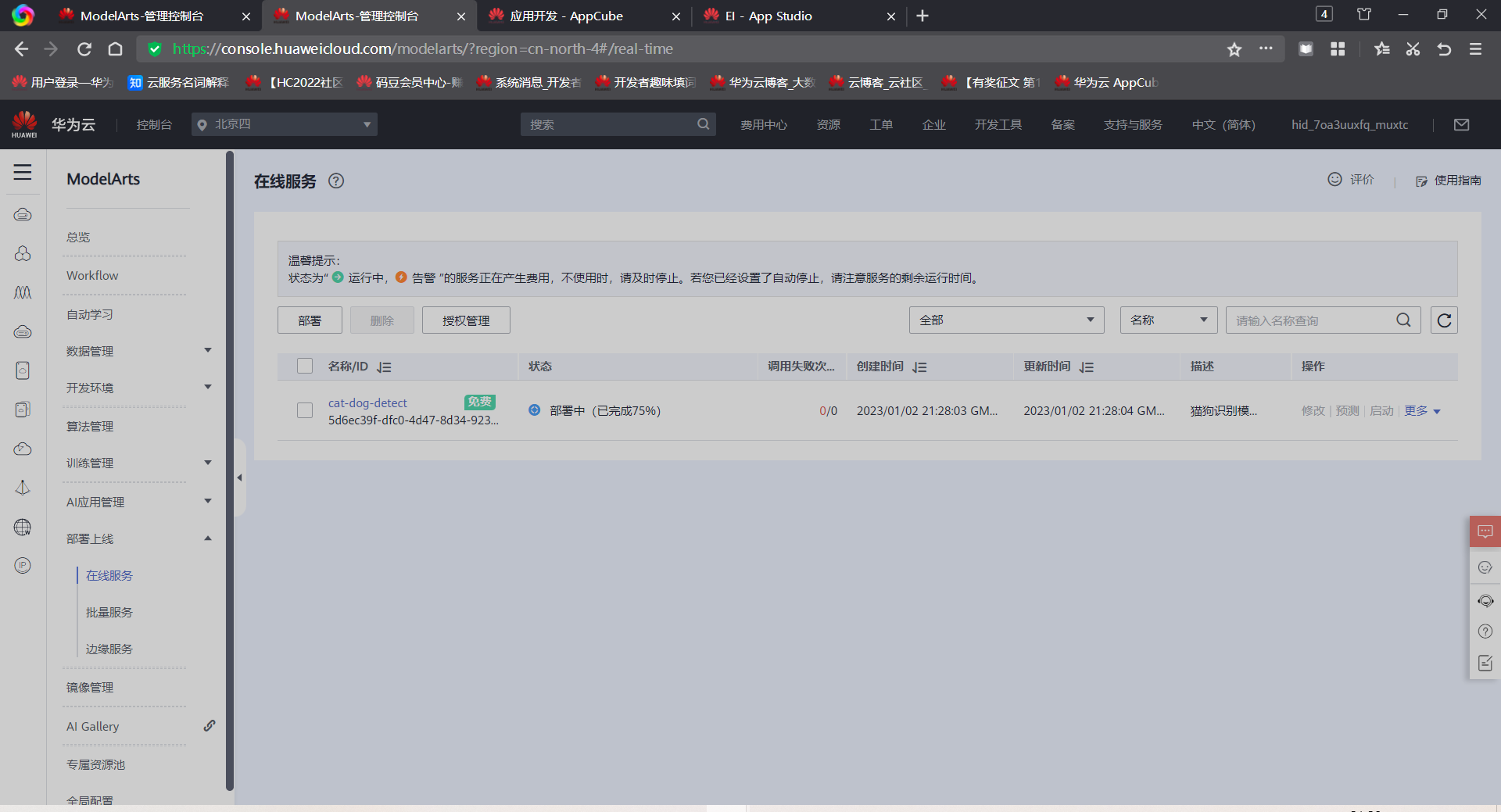Viewport: 1501px width, 812px height.
Task: Open 自动学习 in the sidebar
Action: [x=90, y=314]
